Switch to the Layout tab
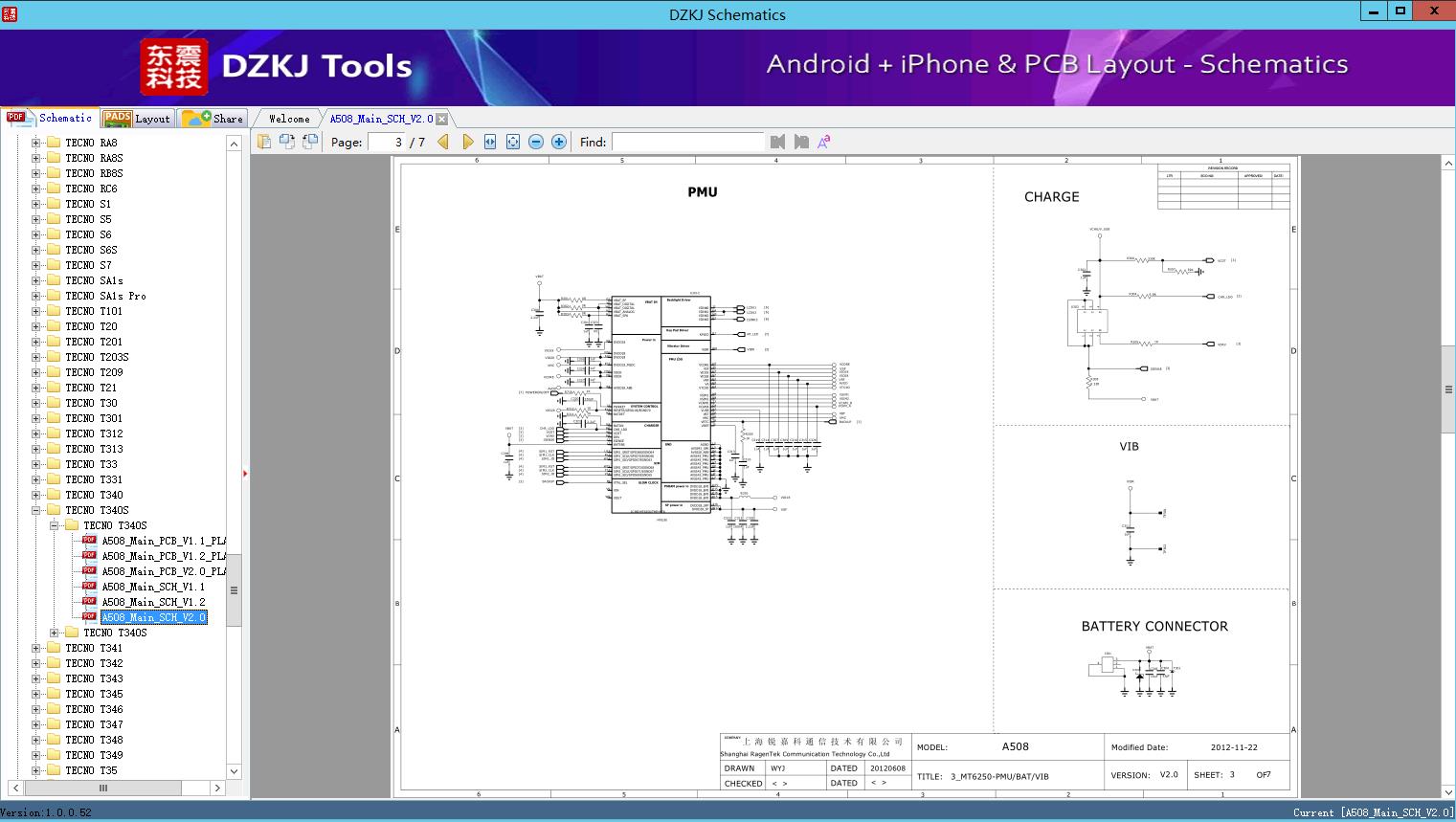 pyautogui.click(x=137, y=119)
